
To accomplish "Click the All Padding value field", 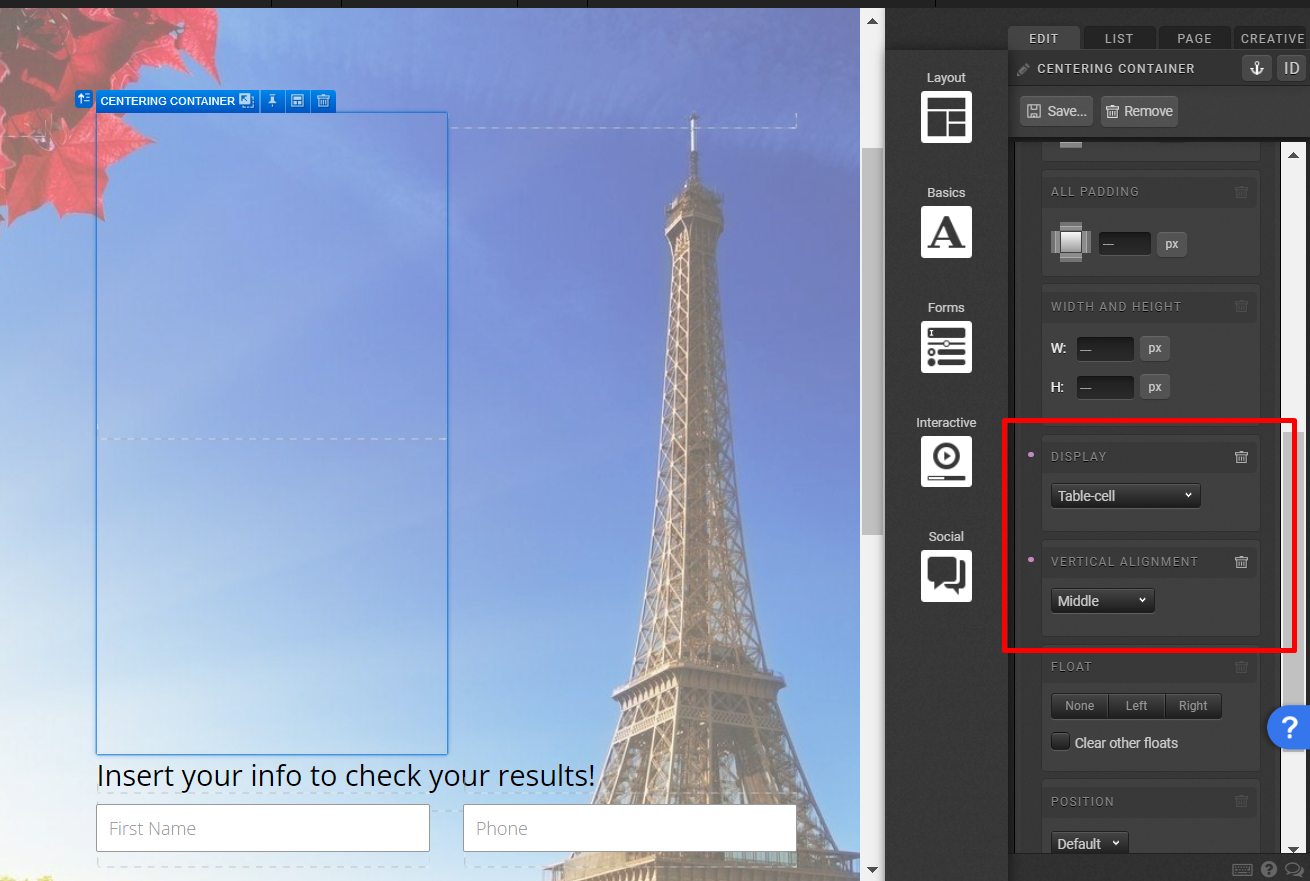I will click(1124, 244).
